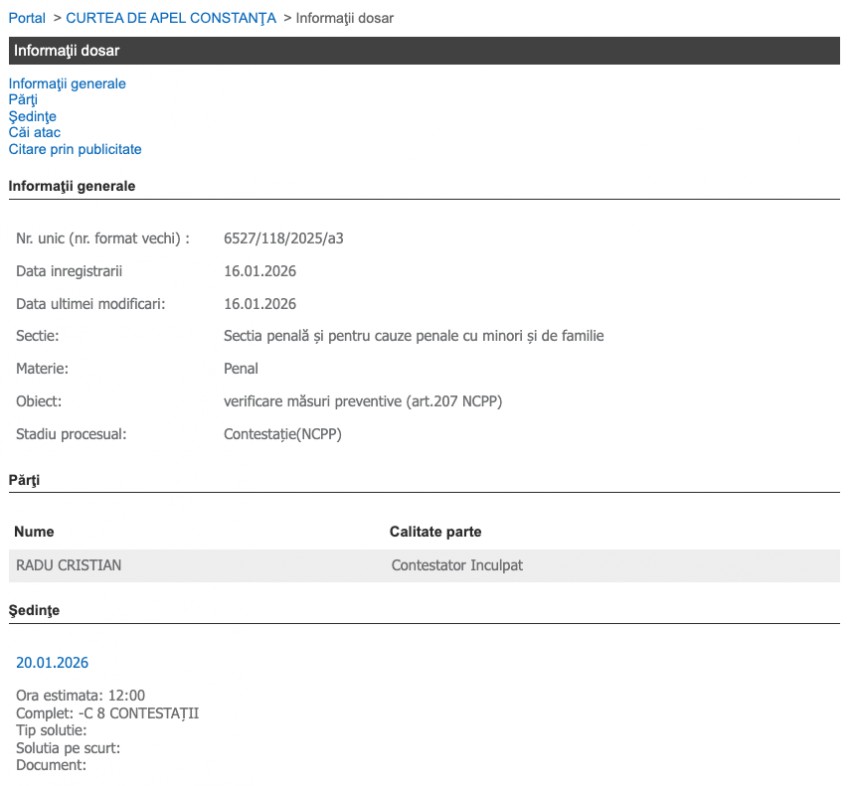Click the Portal breadcrumb link

tap(27, 18)
